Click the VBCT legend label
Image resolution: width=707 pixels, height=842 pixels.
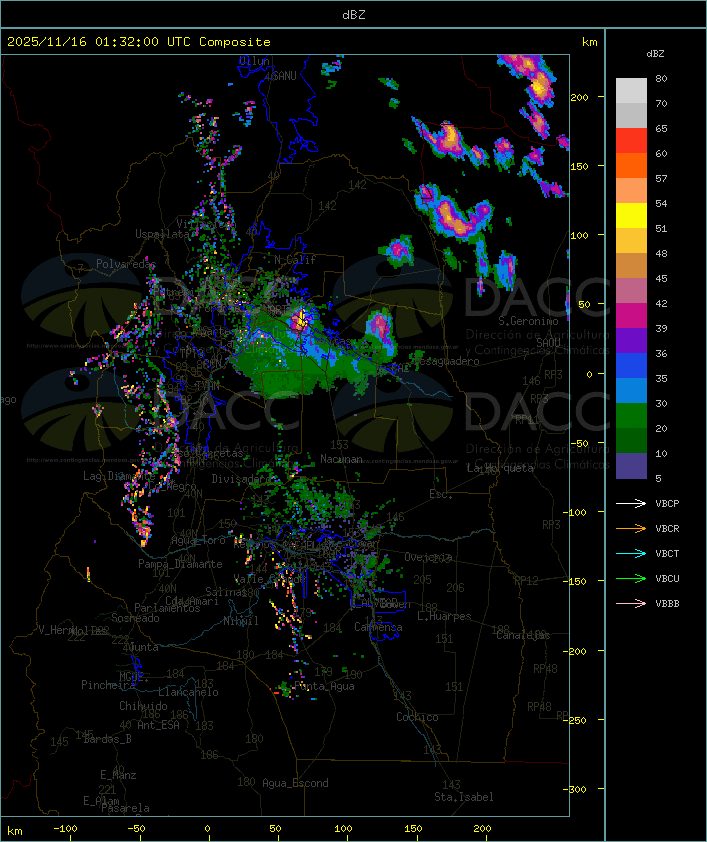pos(667,554)
